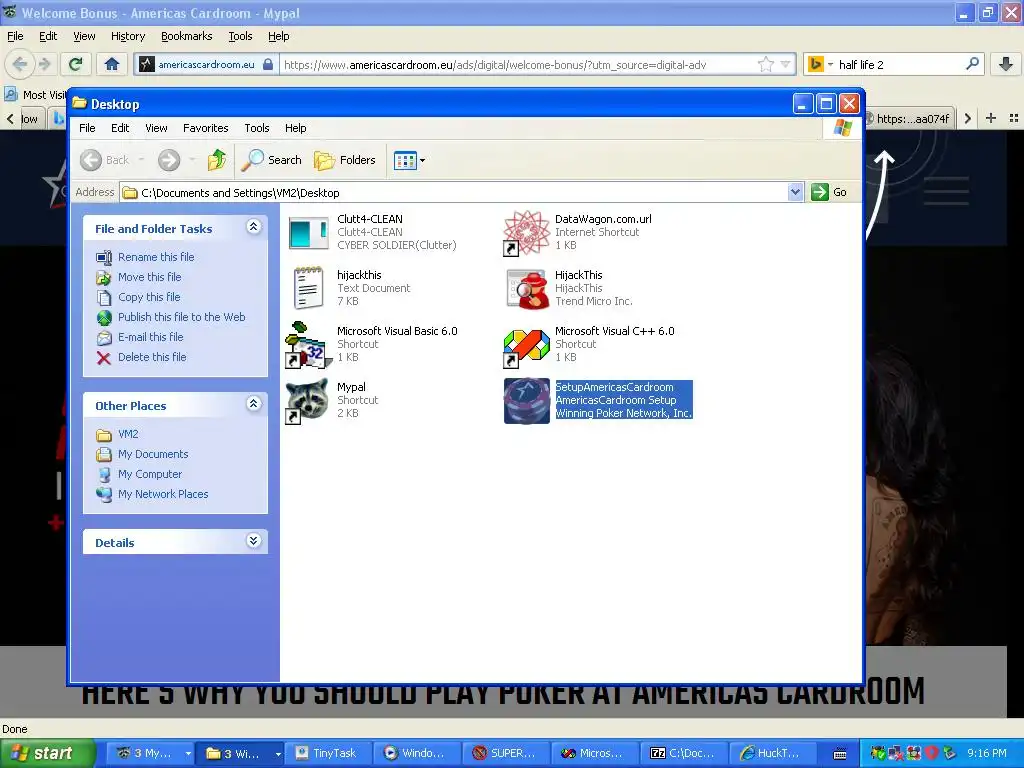This screenshot has width=1024, height=768.
Task: Open the View menu of Desktop window
Action: [156, 128]
